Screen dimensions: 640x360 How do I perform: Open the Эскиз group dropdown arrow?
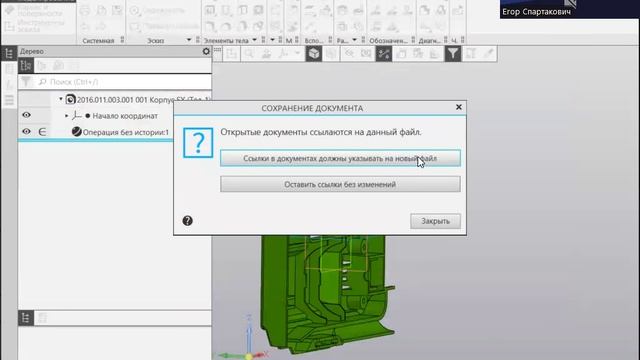pyautogui.click(x=189, y=40)
